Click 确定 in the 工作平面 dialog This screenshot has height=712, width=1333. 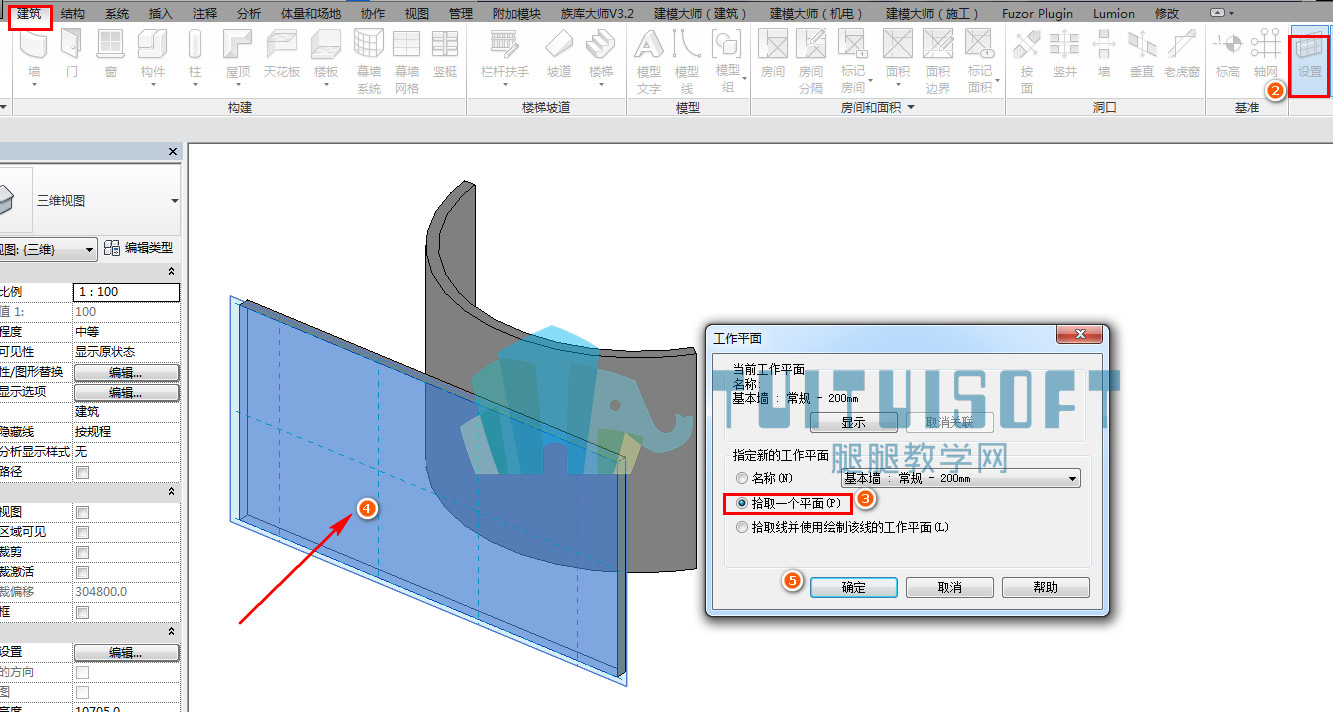[x=854, y=587]
